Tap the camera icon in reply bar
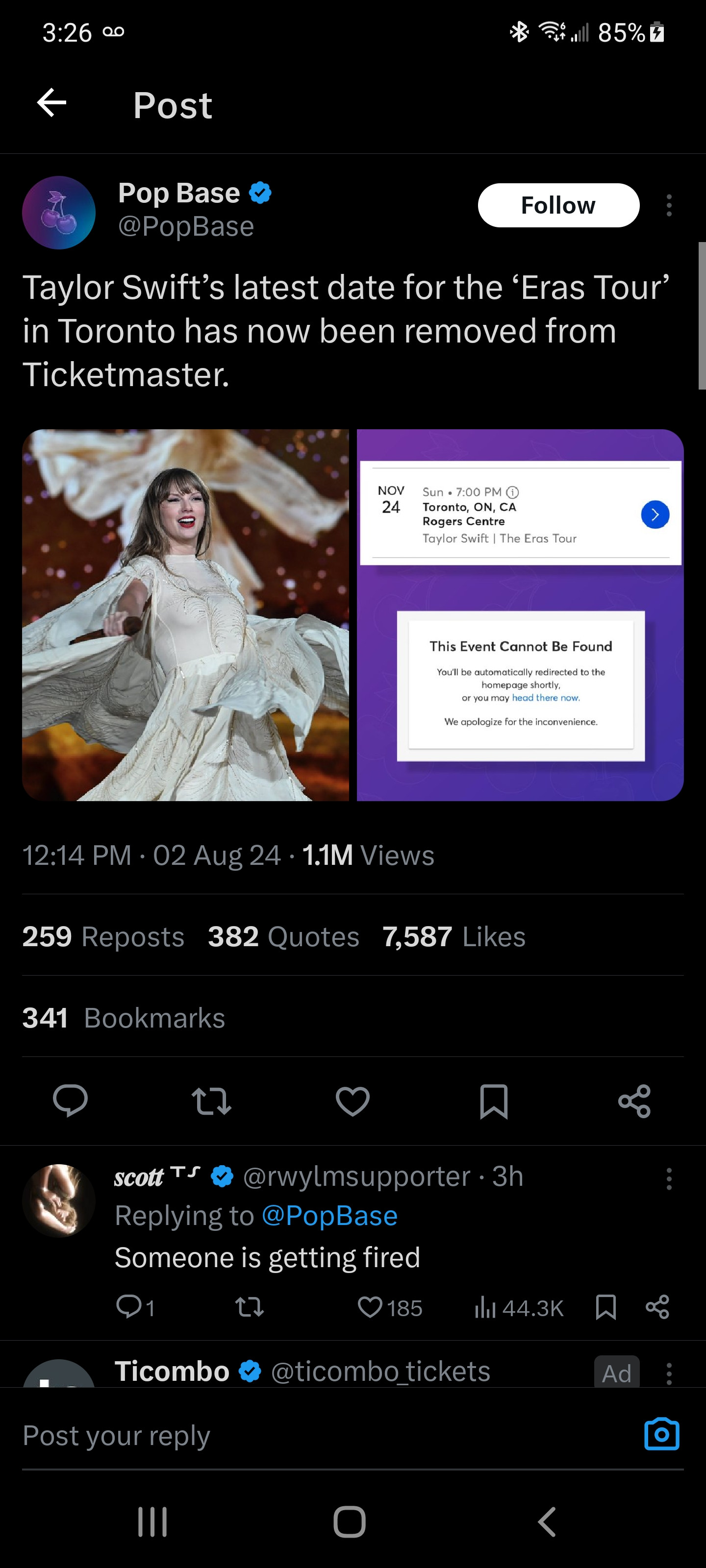The height and width of the screenshot is (1568, 706). (661, 1435)
